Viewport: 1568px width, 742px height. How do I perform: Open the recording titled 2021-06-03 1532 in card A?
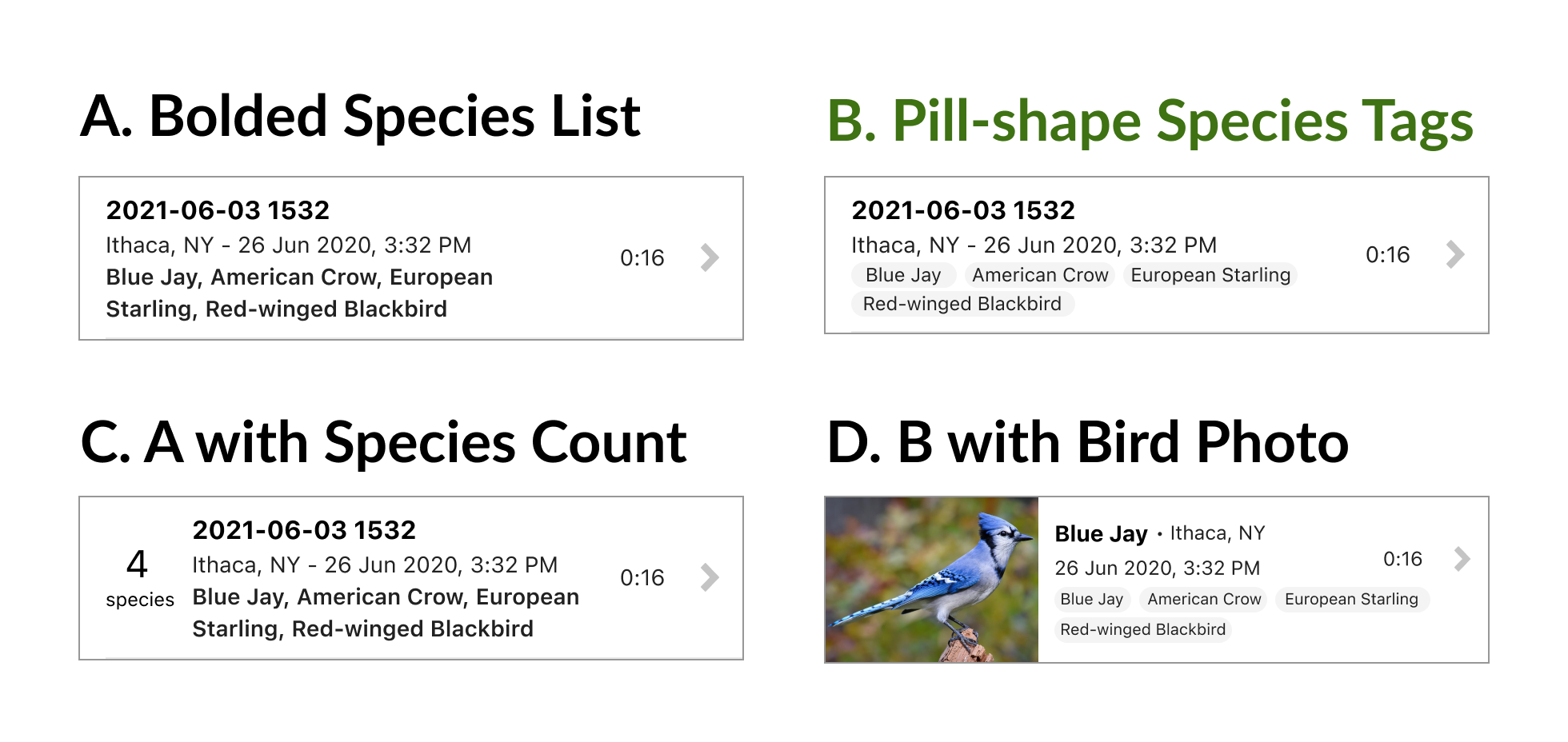(218, 210)
